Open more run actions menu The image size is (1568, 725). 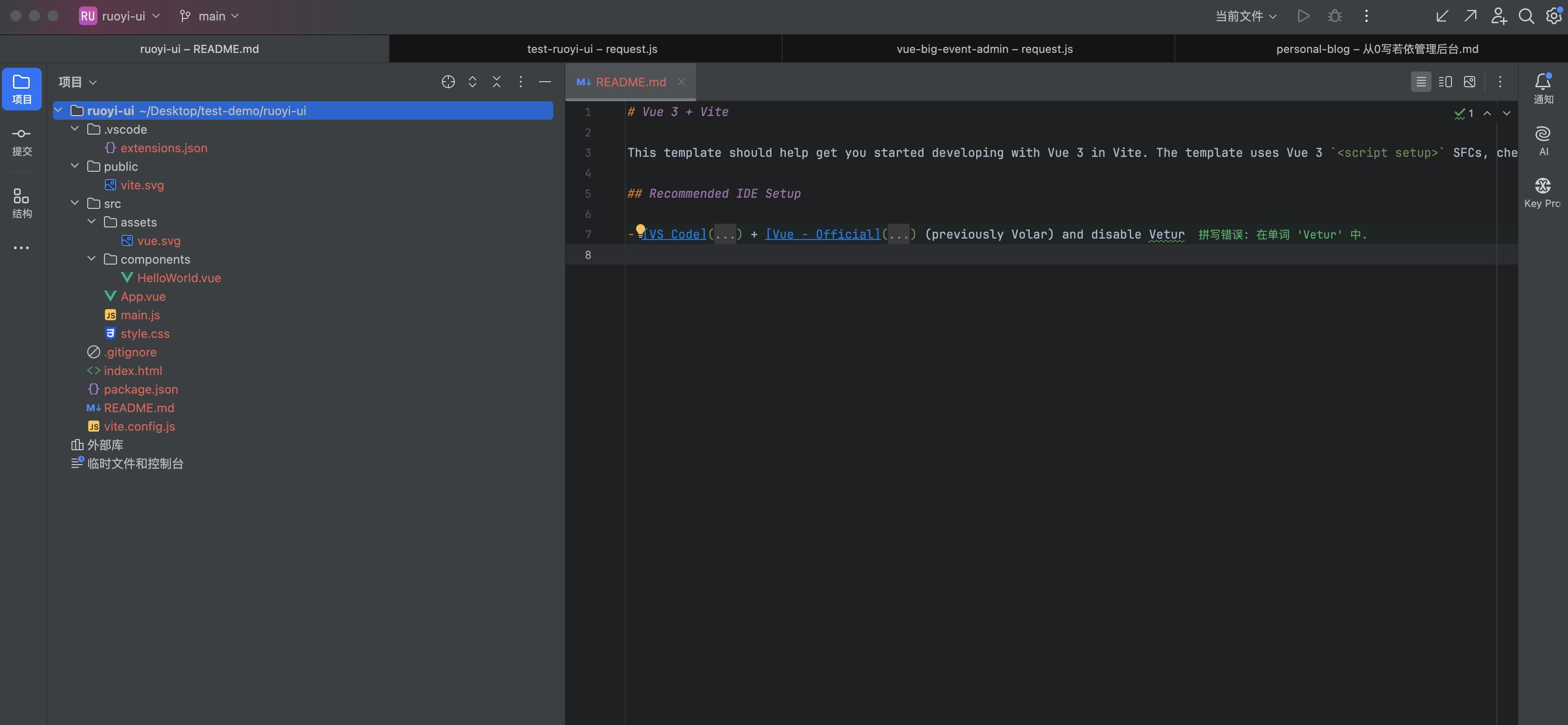pos(1367,16)
